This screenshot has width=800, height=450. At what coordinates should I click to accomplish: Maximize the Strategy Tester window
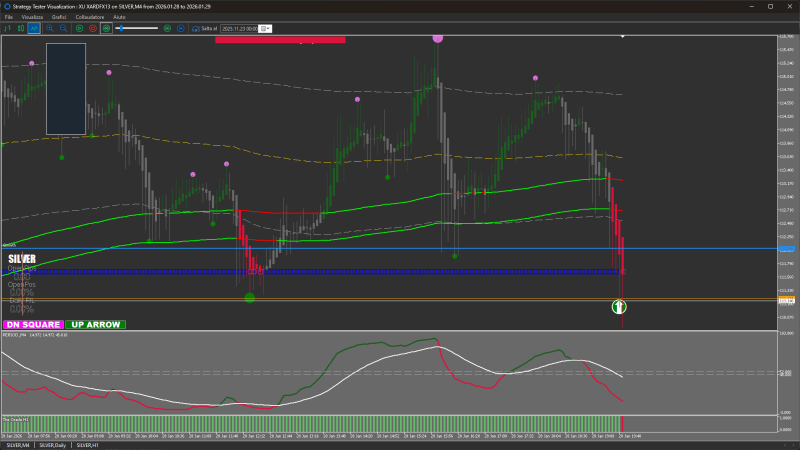pos(770,6)
